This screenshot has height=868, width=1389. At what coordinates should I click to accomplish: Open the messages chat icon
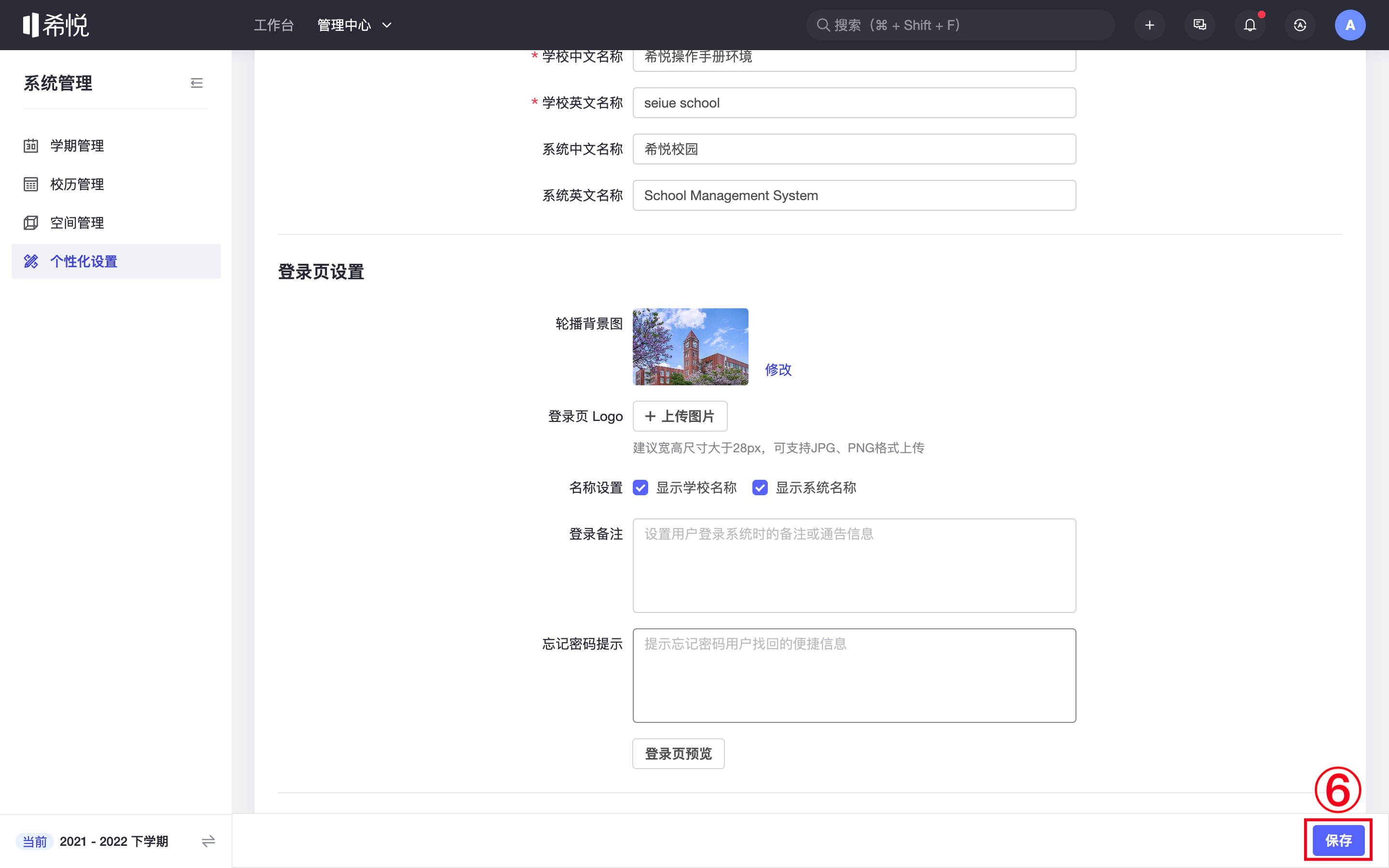pos(1199,25)
